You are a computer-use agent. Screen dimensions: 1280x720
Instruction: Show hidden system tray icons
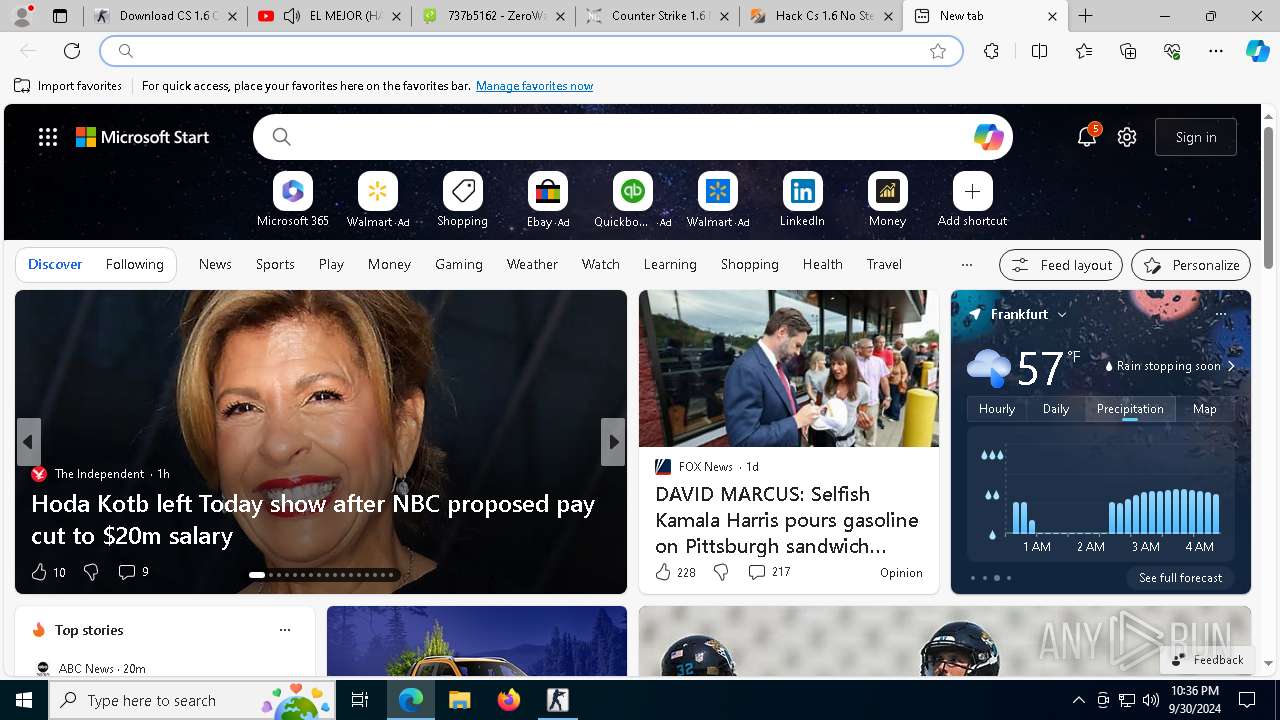pos(1078,700)
